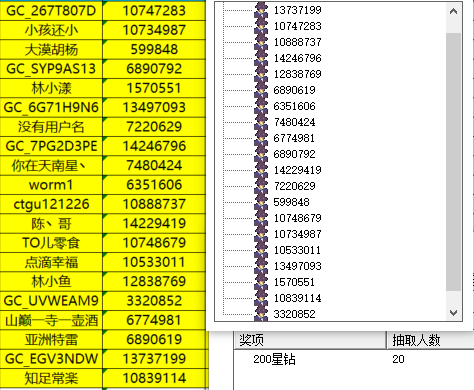Select spreadsheet cell GC_EGV3NDW

(51, 359)
